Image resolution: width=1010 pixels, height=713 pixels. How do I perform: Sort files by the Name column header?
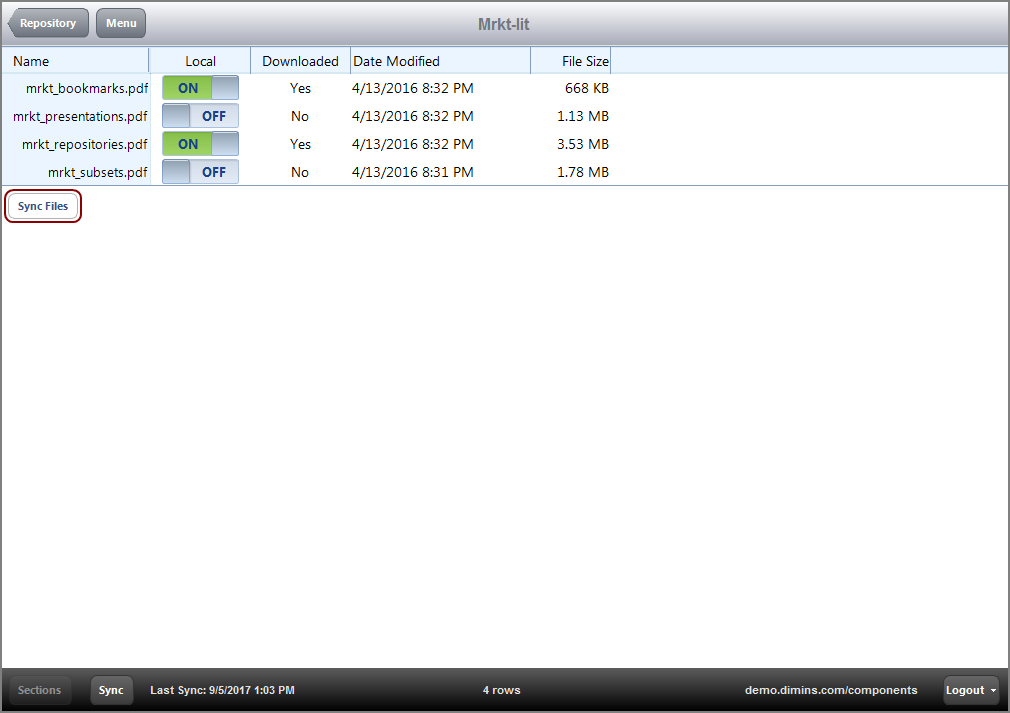click(30, 61)
